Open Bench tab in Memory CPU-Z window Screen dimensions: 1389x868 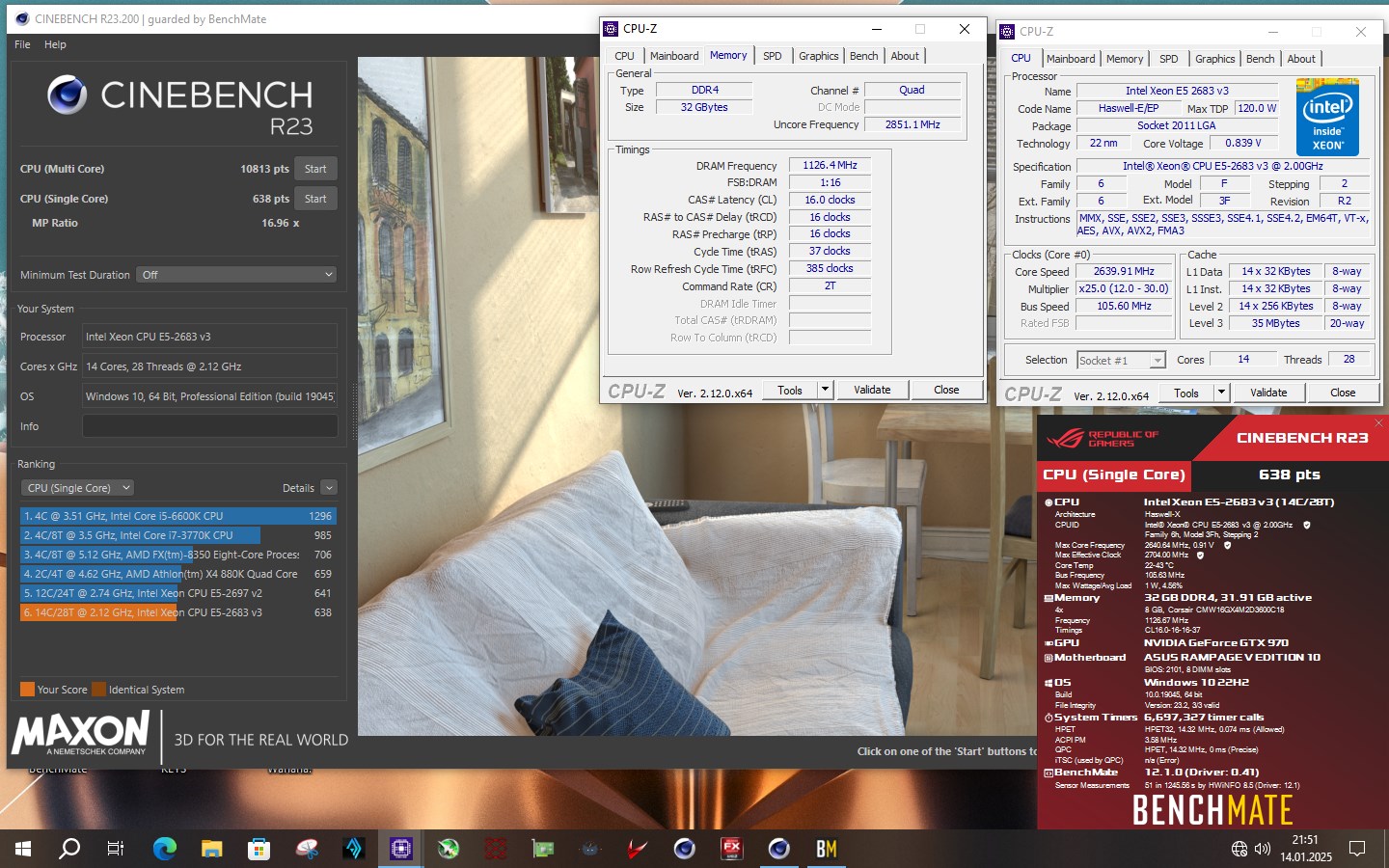pos(864,56)
